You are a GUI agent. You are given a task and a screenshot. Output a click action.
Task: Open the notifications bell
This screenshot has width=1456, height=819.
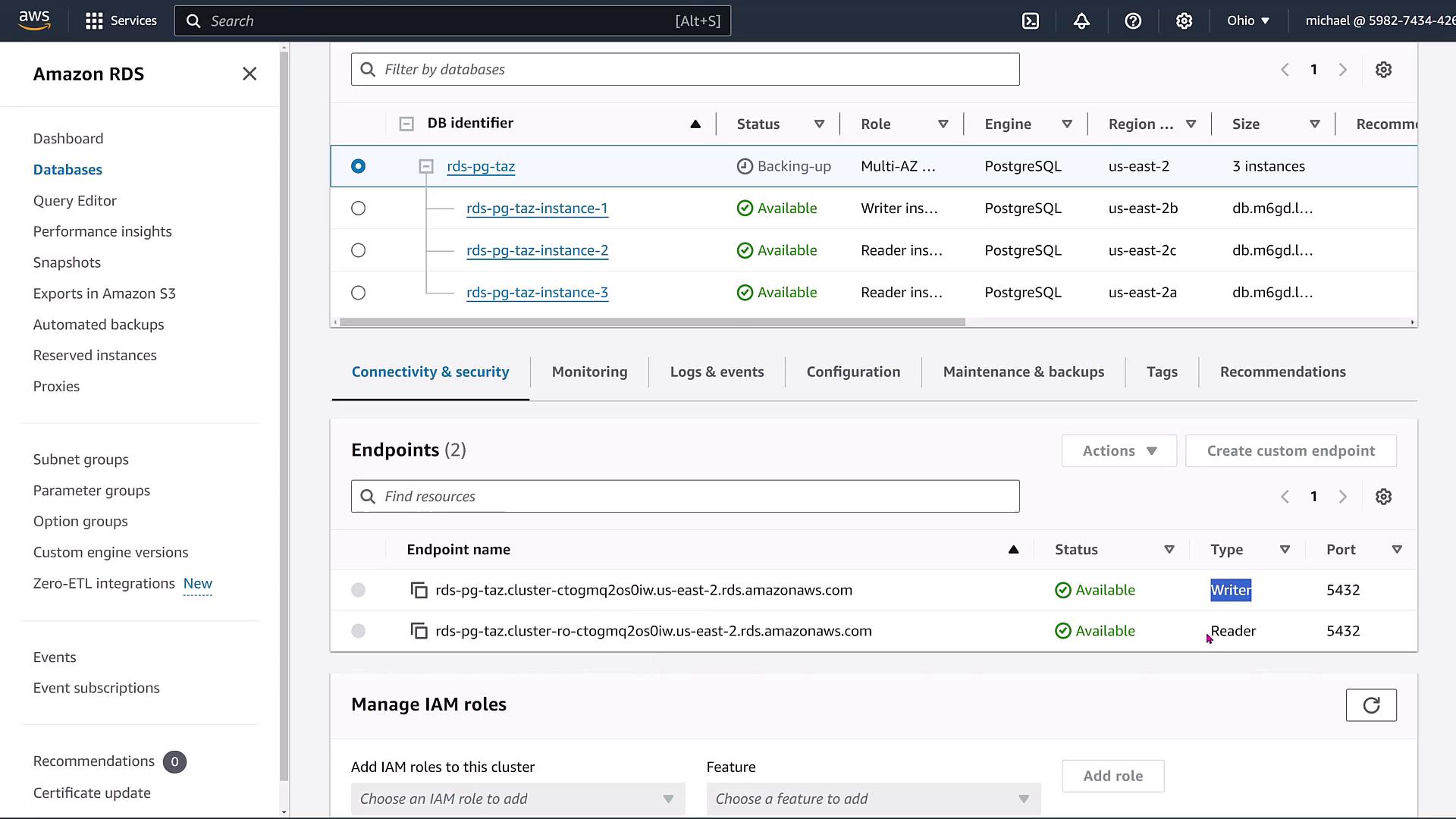(x=1081, y=21)
